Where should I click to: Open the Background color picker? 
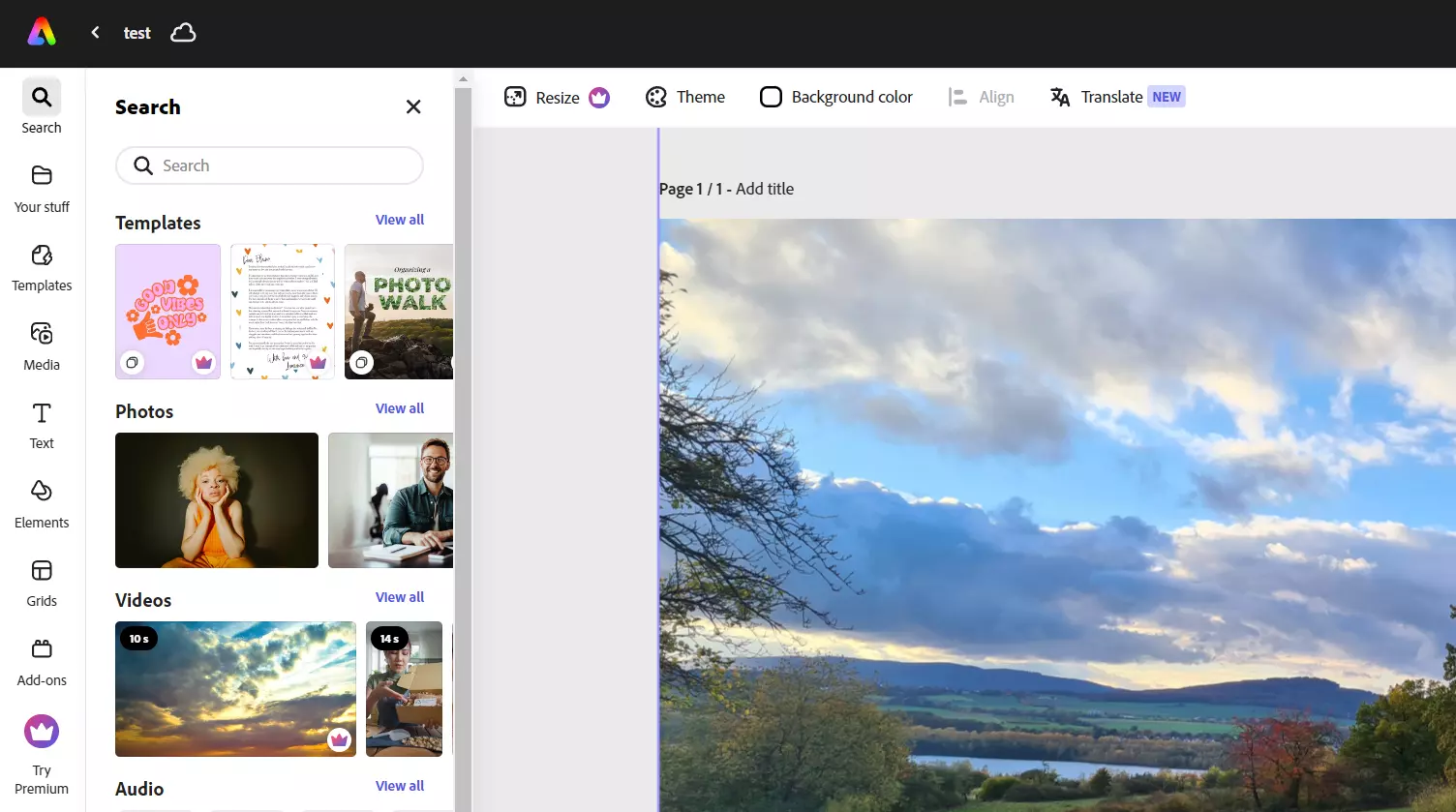[835, 97]
